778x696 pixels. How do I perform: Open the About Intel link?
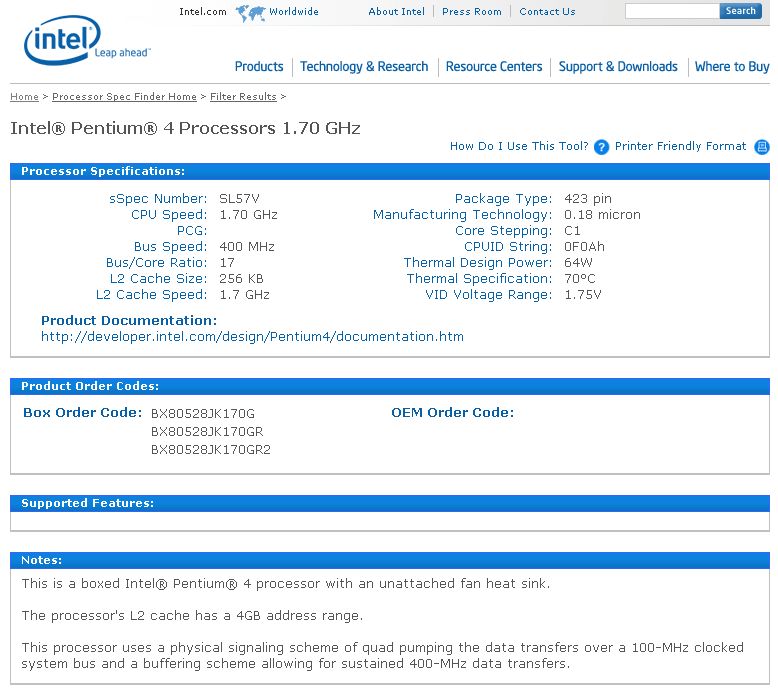tap(396, 12)
